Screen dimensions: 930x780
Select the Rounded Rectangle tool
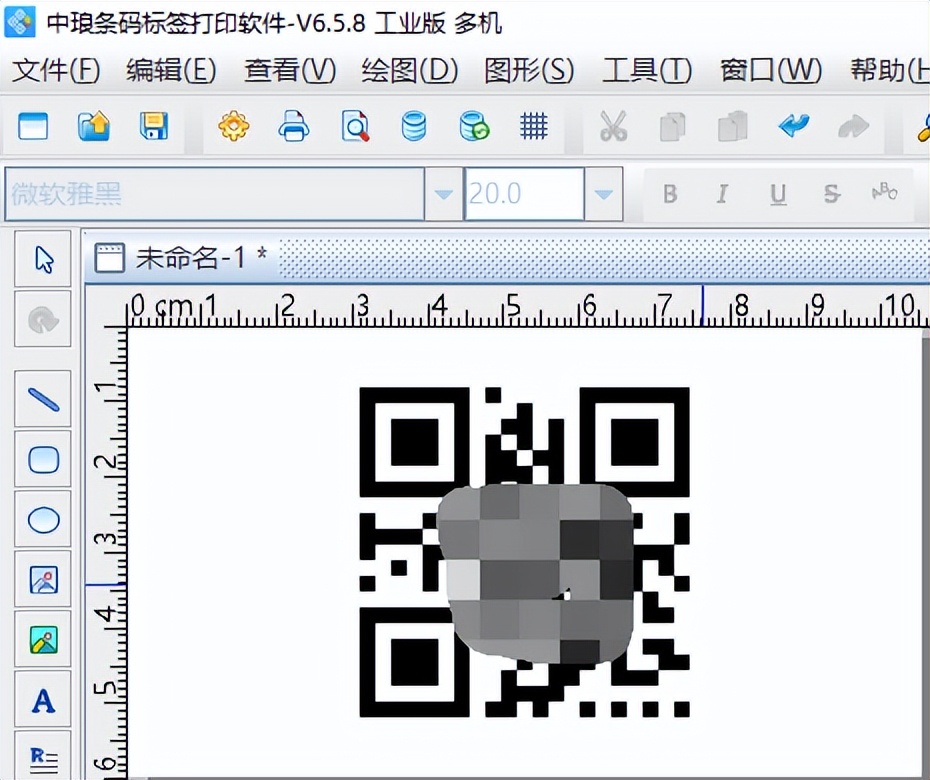point(43,460)
